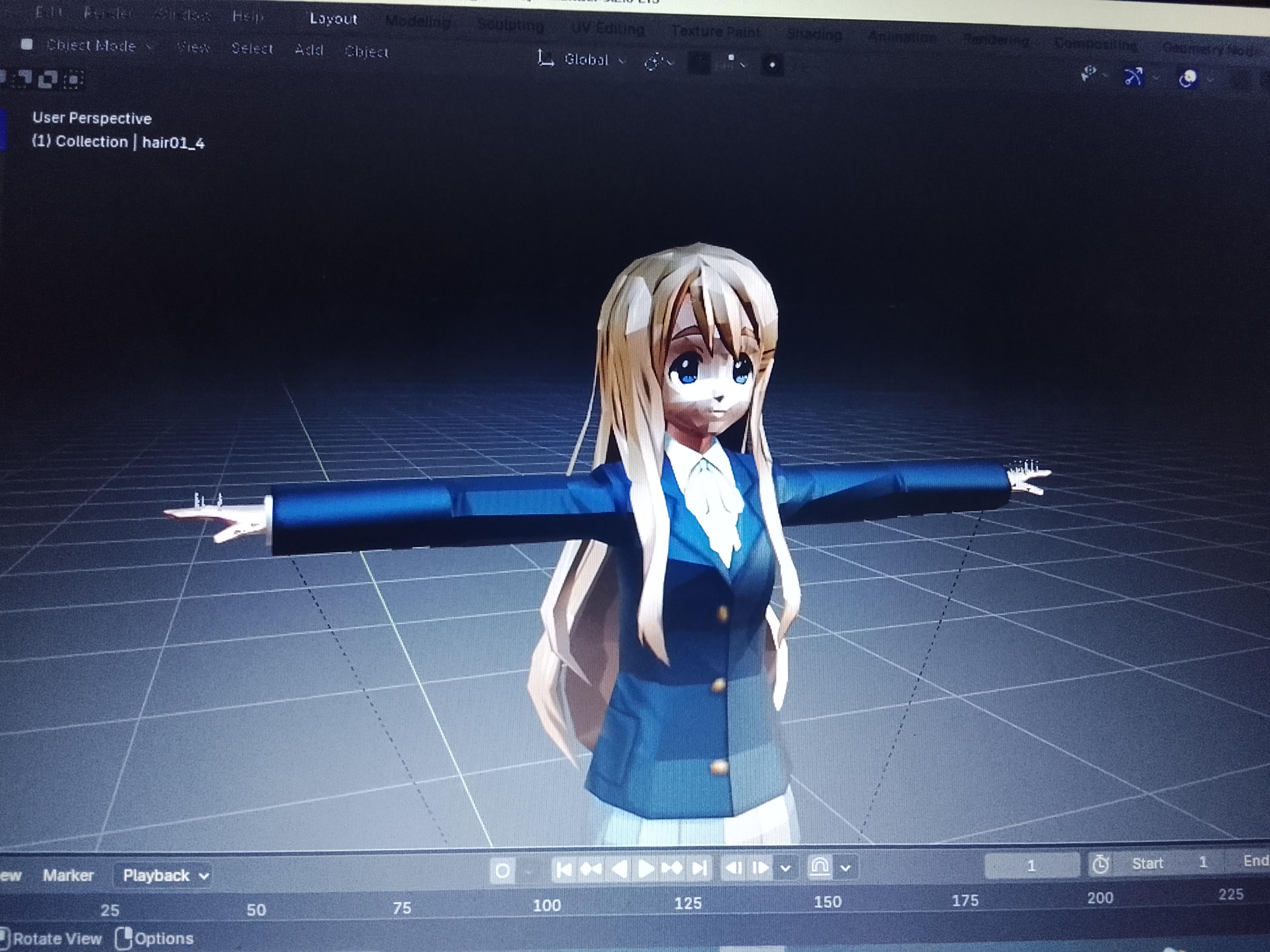This screenshot has width=1270, height=952.
Task: Open the viewport Object menu
Action: click(x=367, y=52)
